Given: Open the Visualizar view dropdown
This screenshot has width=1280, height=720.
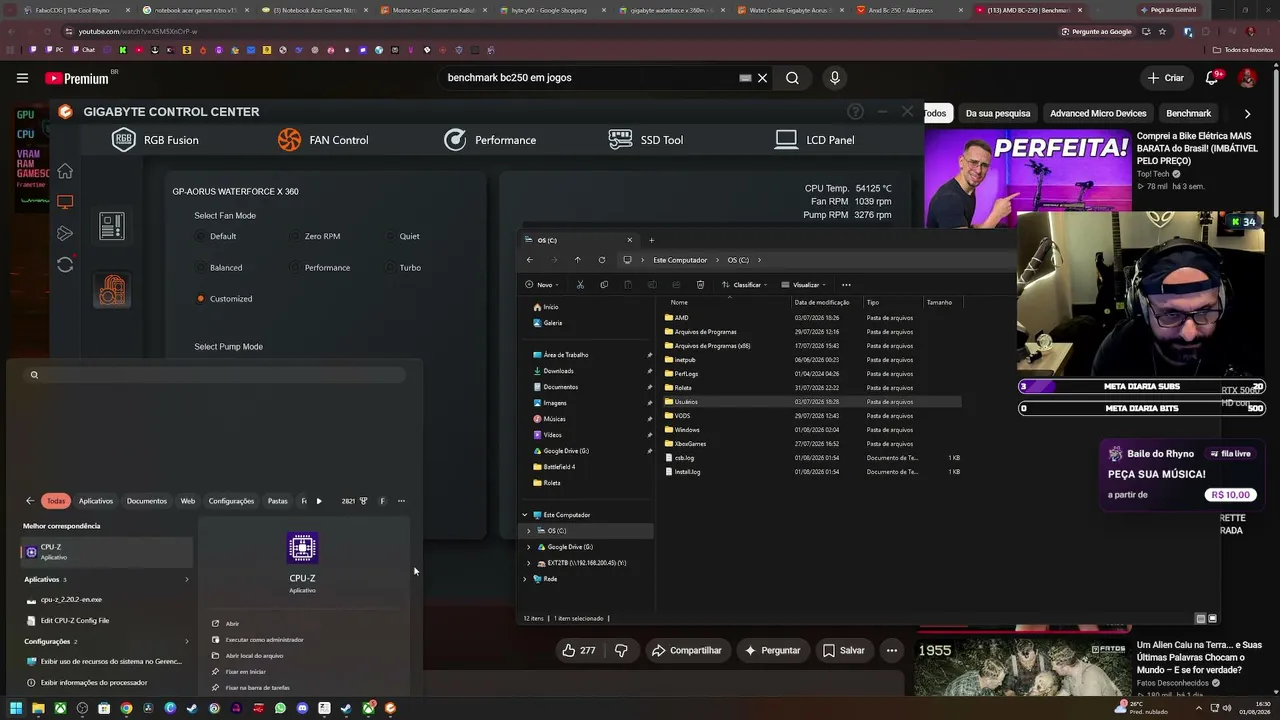Looking at the screenshot, I should (804, 285).
